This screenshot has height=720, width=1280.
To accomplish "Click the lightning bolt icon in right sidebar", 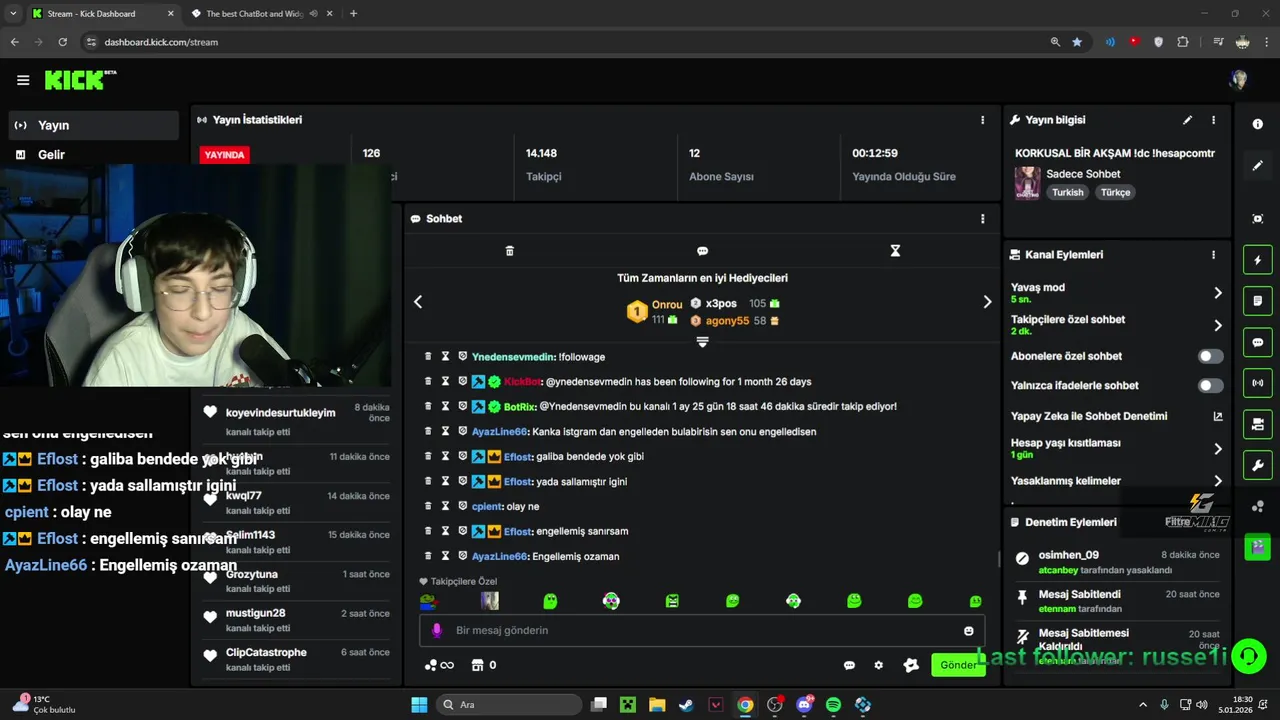I will [x=1258, y=261].
